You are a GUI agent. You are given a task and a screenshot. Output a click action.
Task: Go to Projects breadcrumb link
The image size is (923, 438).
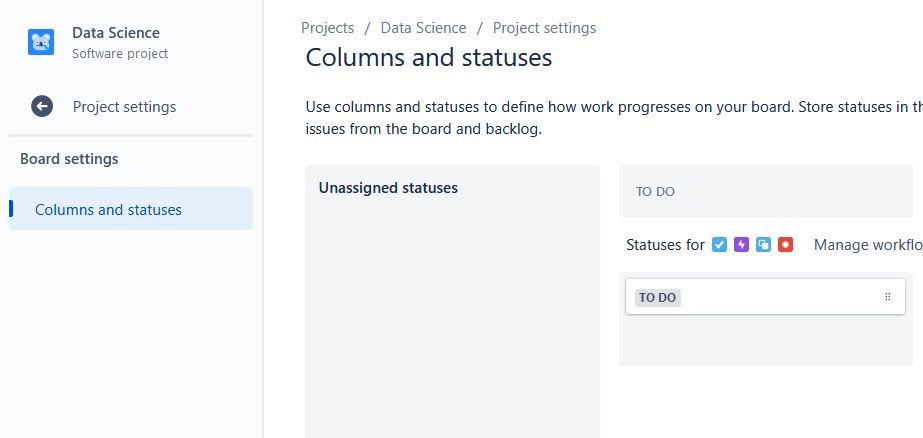(327, 28)
